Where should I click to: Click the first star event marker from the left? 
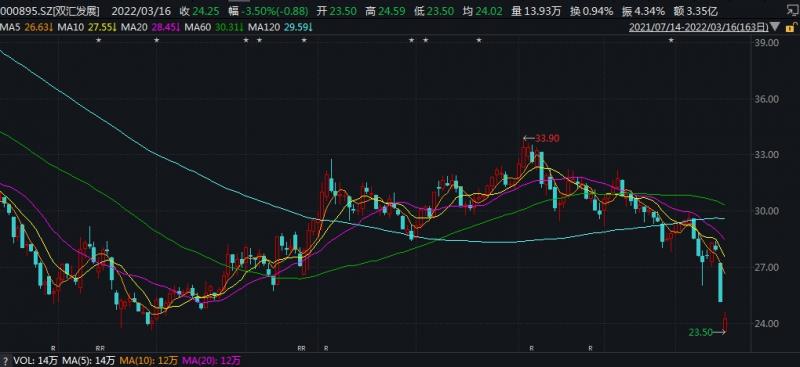(x=98, y=40)
